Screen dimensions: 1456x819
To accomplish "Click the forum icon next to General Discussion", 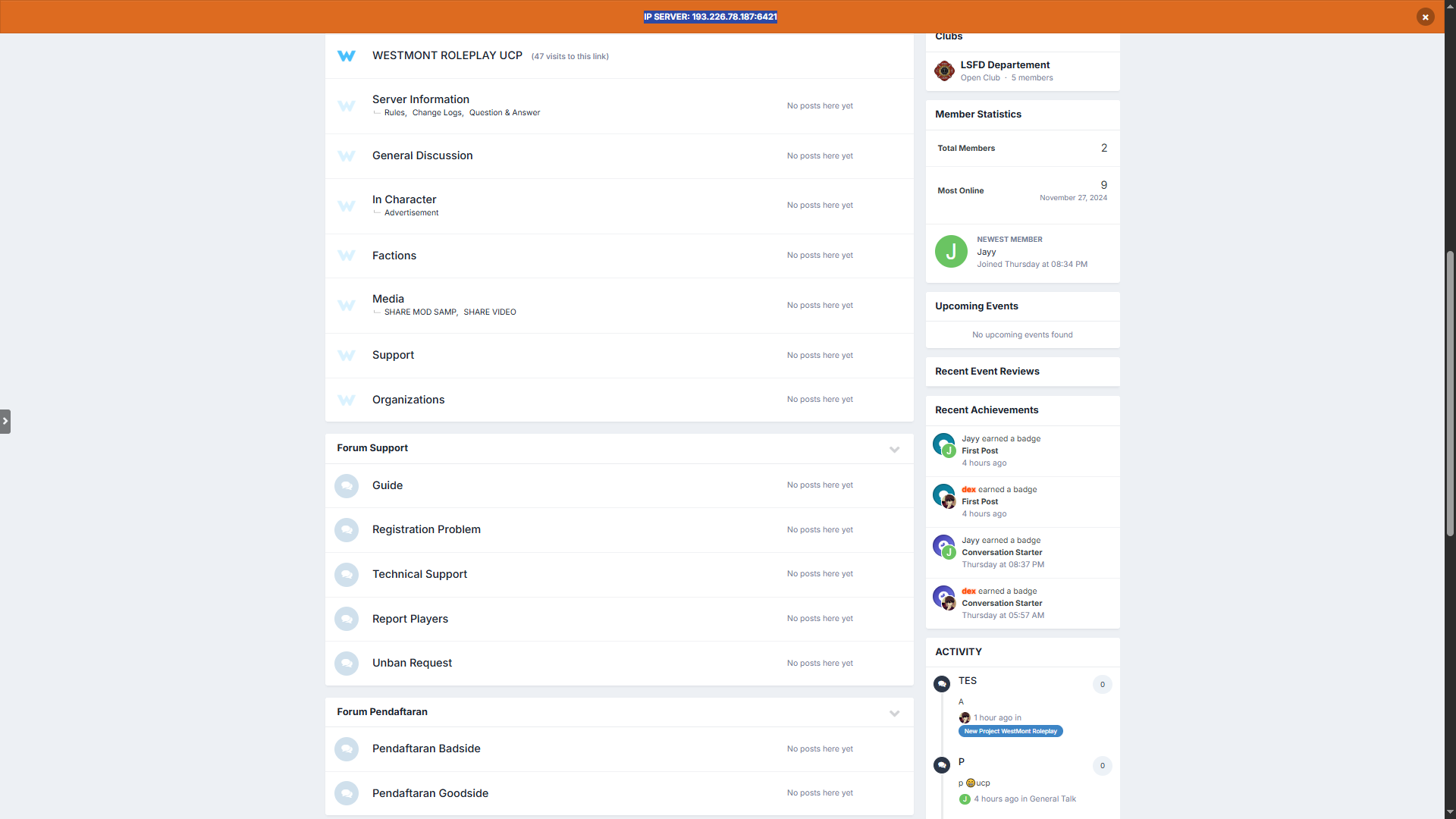I will click(x=347, y=156).
